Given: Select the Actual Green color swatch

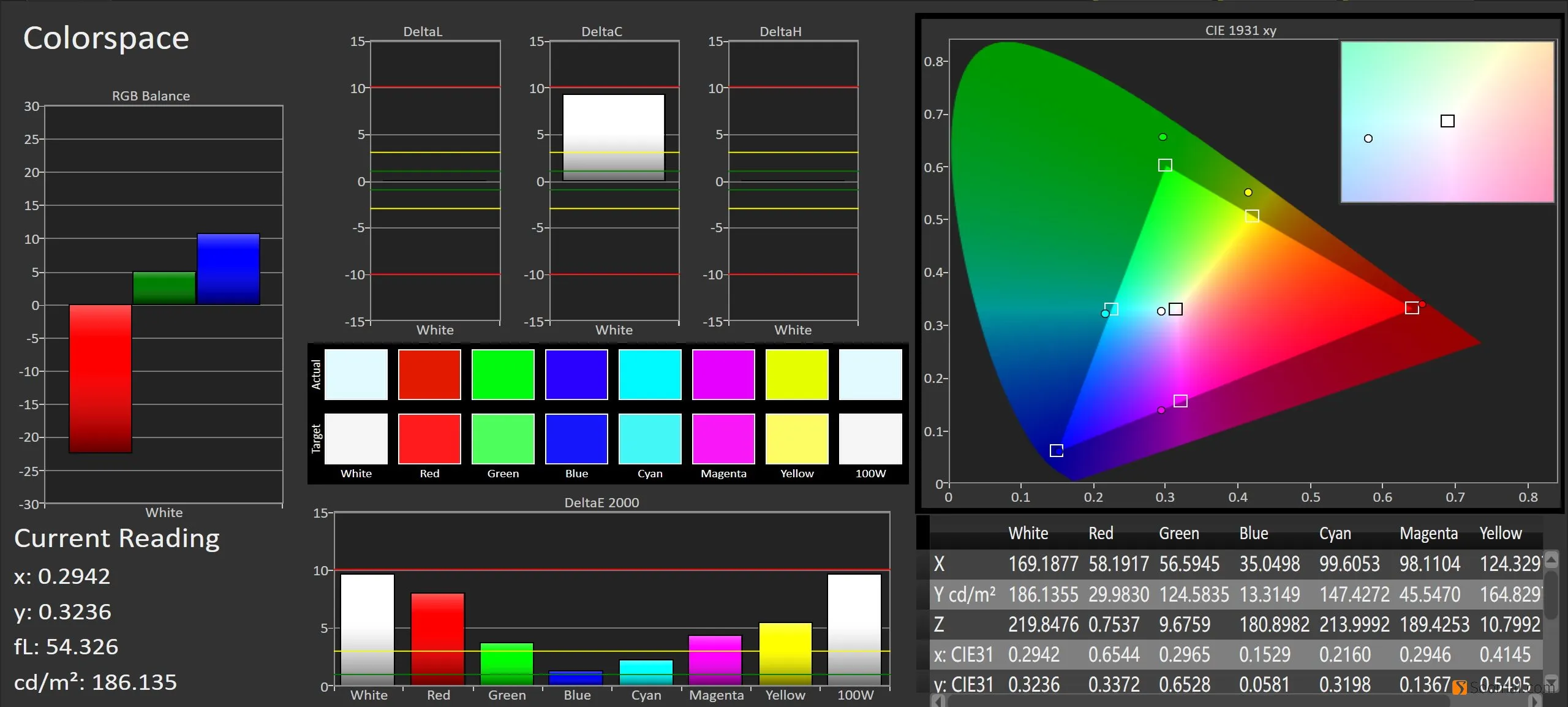Looking at the screenshot, I should click(x=503, y=374).
